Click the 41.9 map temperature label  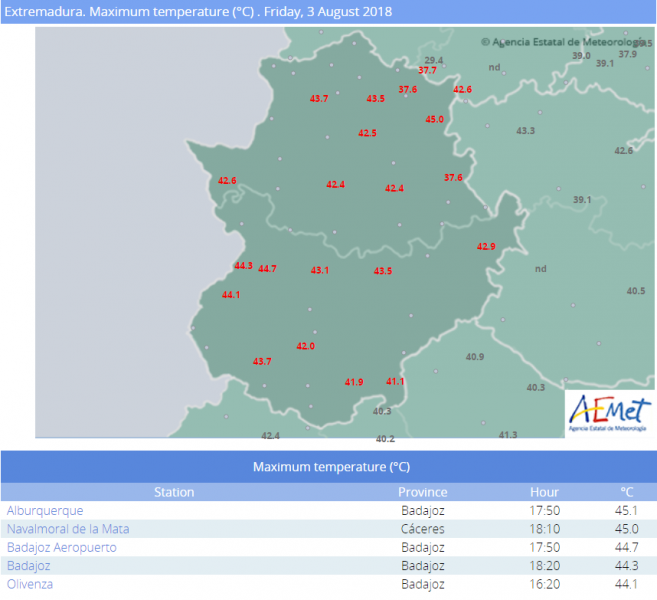point(354,382)
